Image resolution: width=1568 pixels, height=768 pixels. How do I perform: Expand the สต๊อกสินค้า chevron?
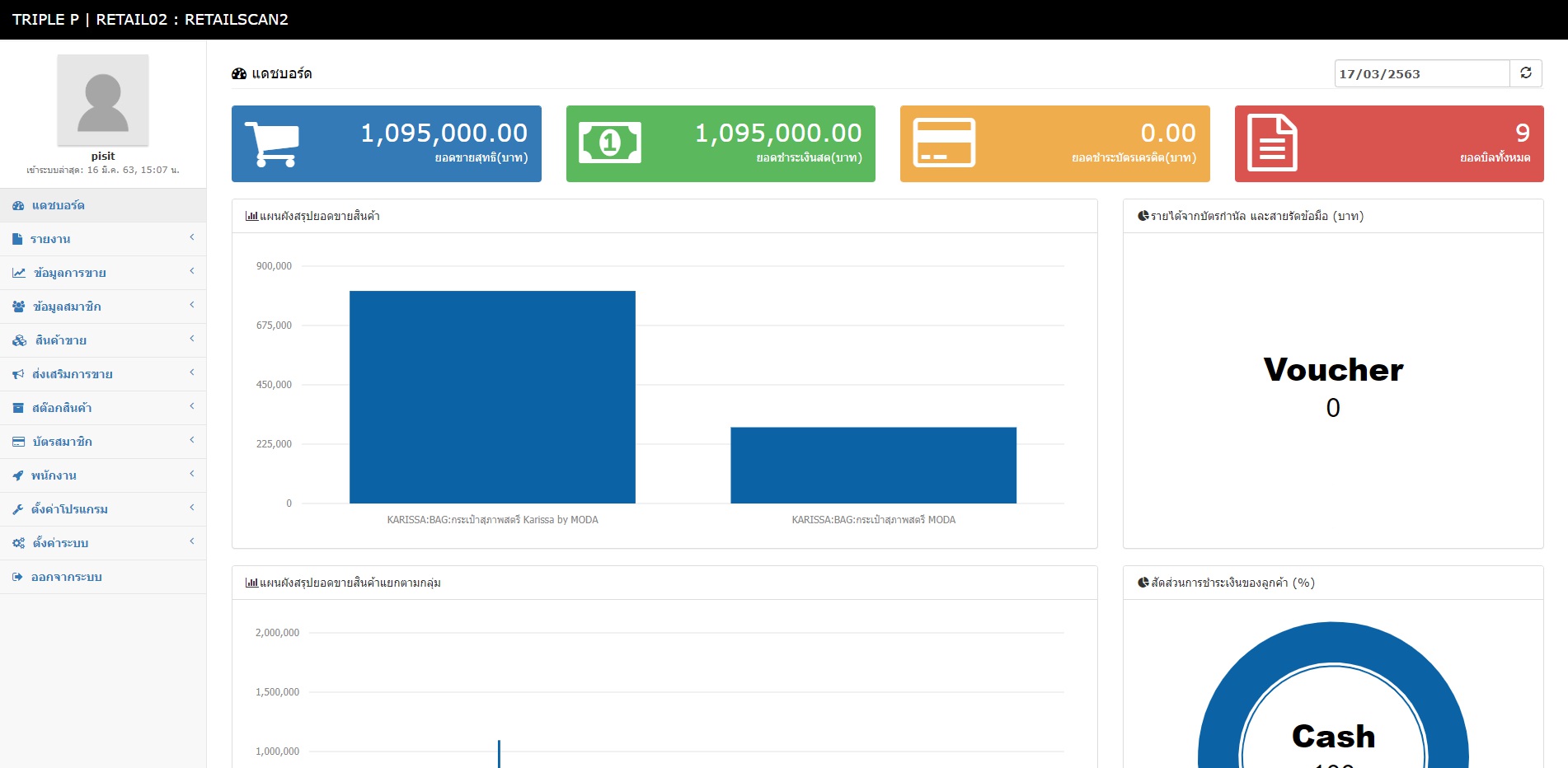click(x=192, y=406)
